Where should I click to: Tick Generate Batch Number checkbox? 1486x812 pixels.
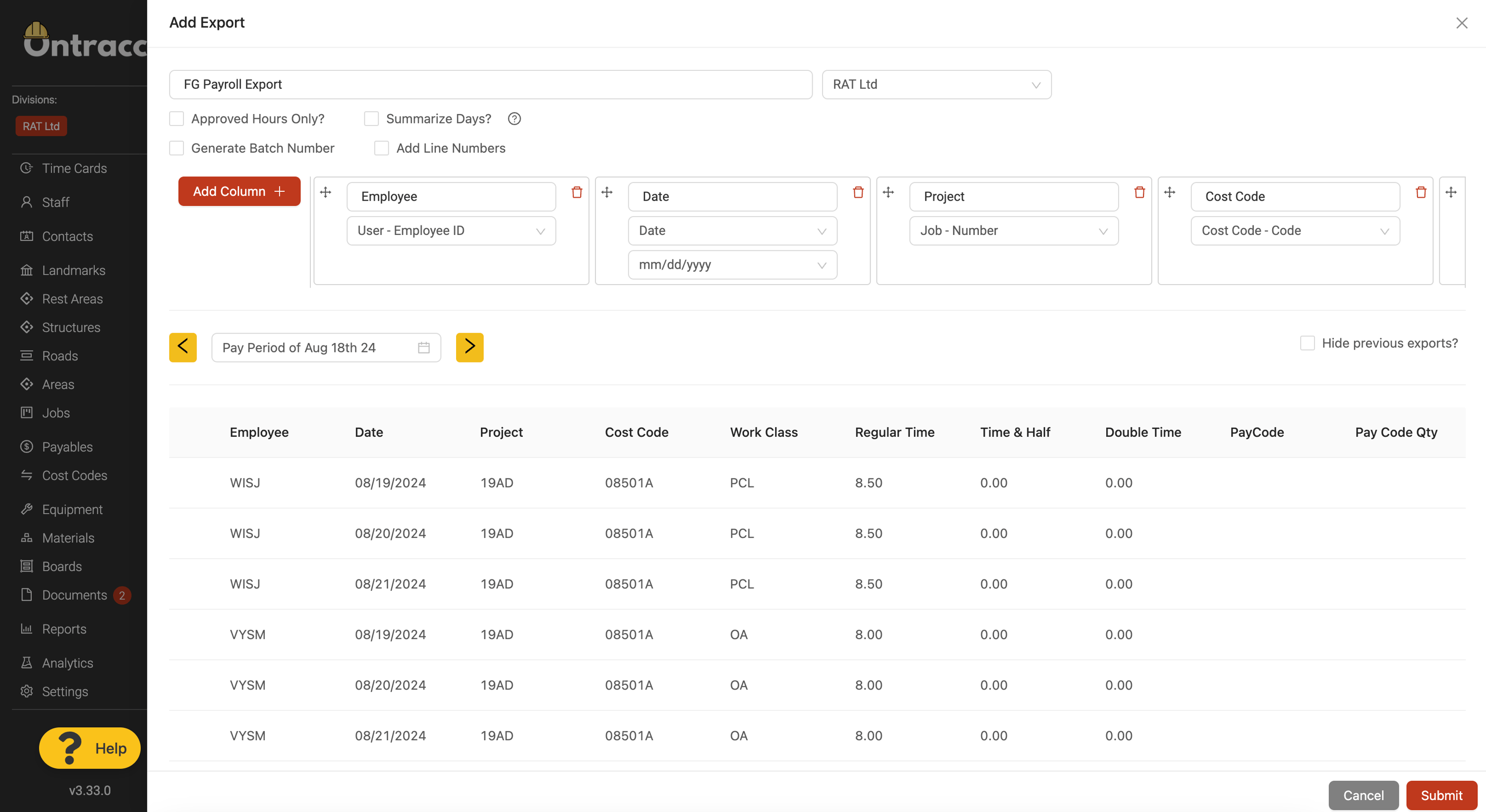[177, 148]
